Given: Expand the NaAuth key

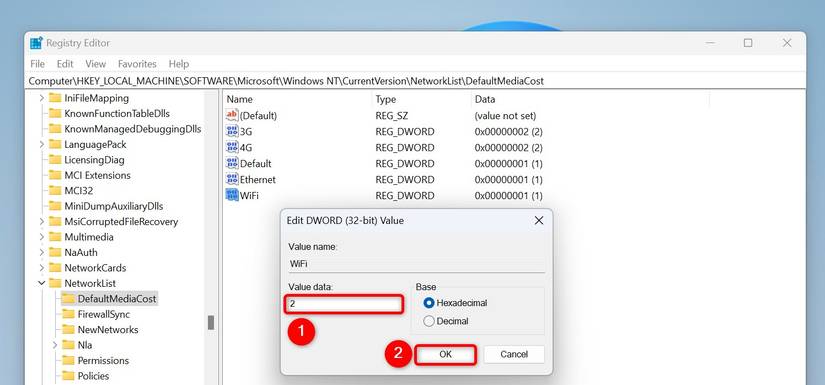Looking at the screenshot, I should tap(42, 252).
